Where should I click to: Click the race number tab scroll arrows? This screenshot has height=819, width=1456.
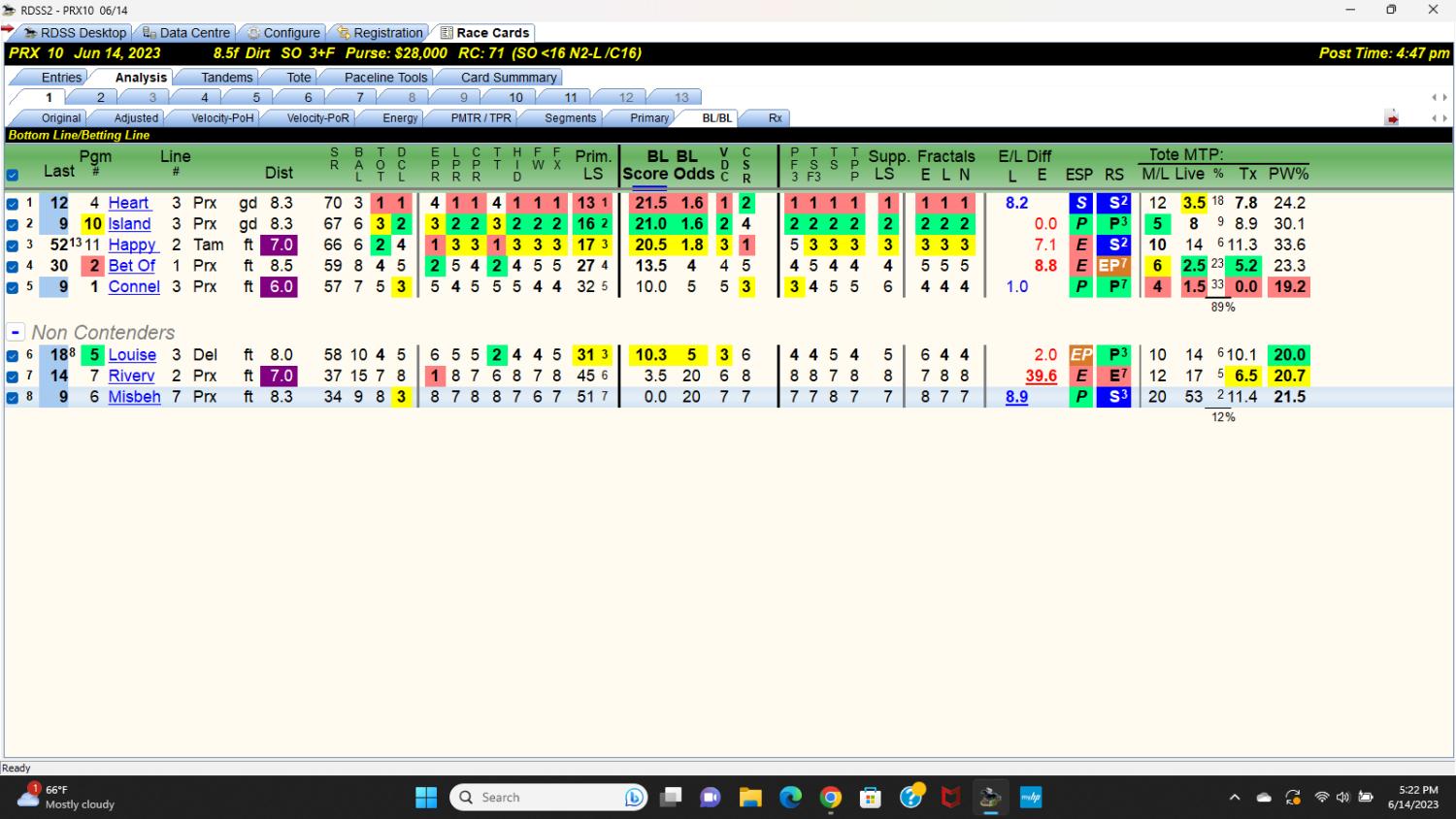click(x=1439, y=97)
